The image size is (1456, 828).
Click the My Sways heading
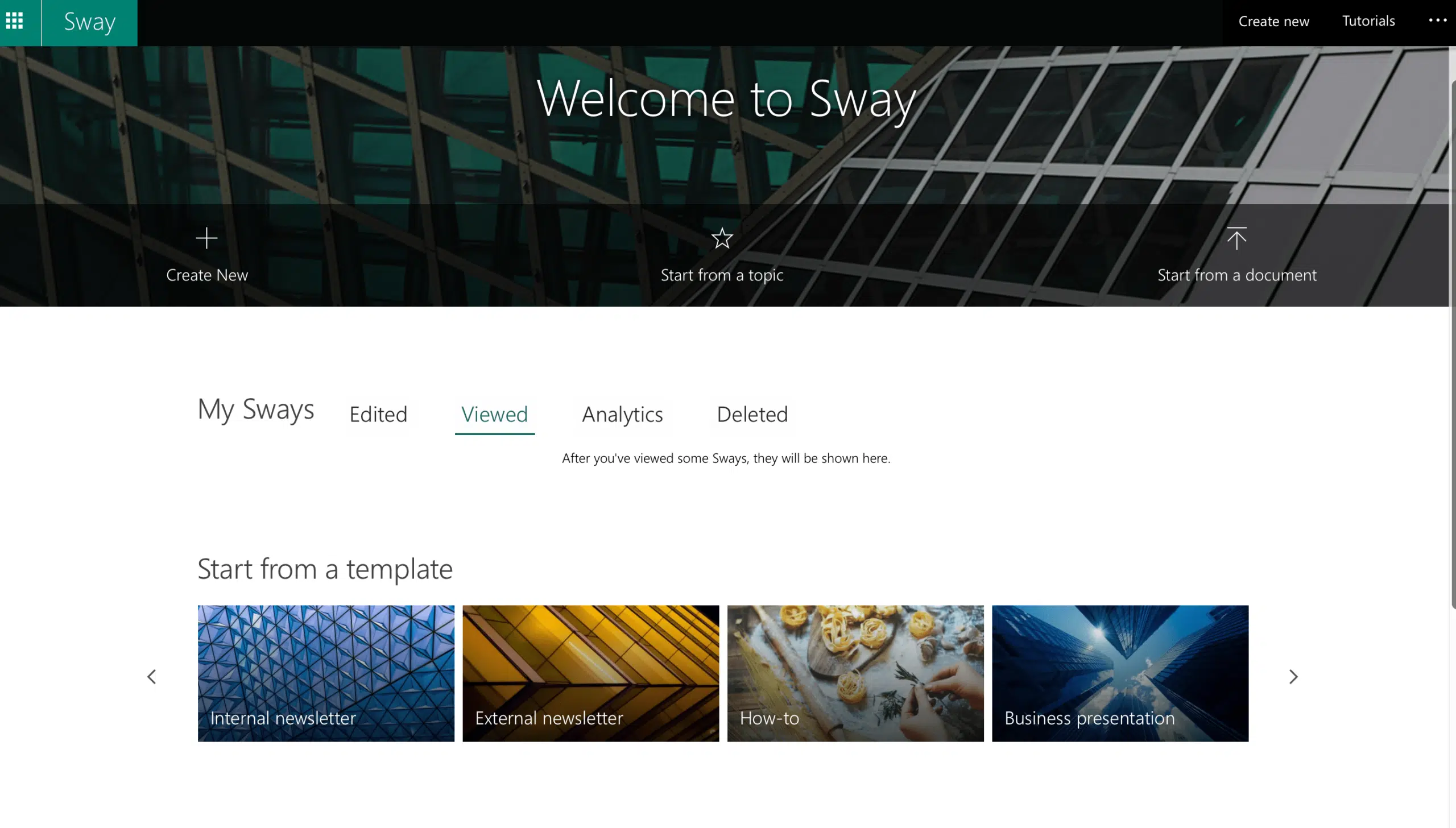[255, 409]
